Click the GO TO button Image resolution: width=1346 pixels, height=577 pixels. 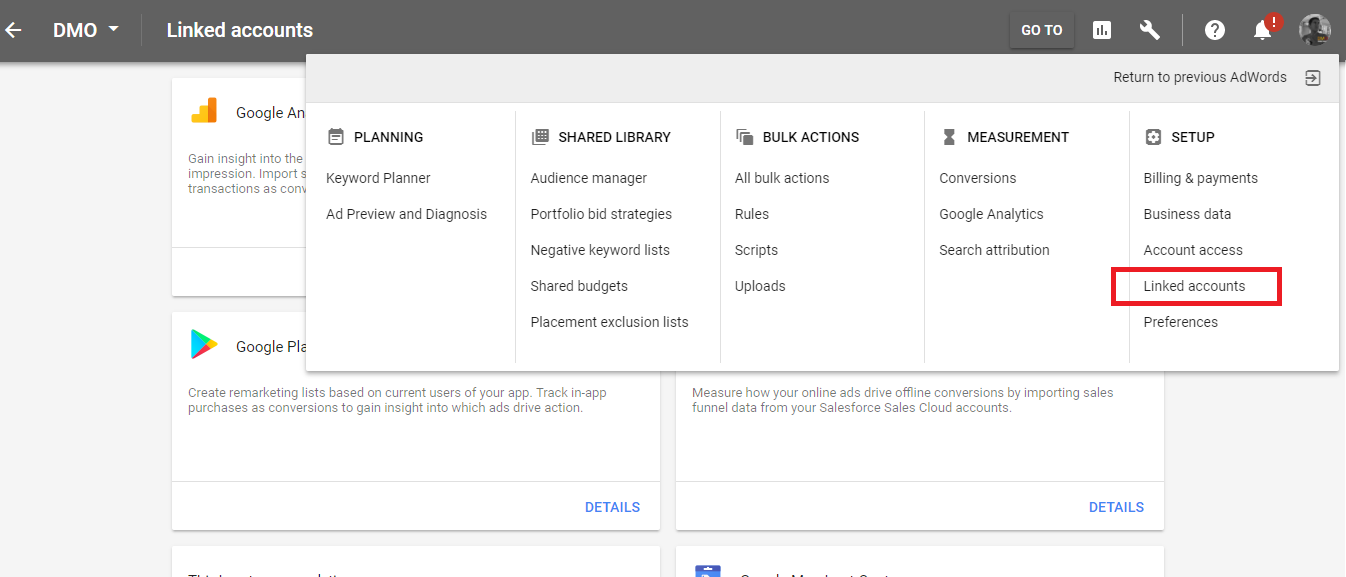(1042, 30)
